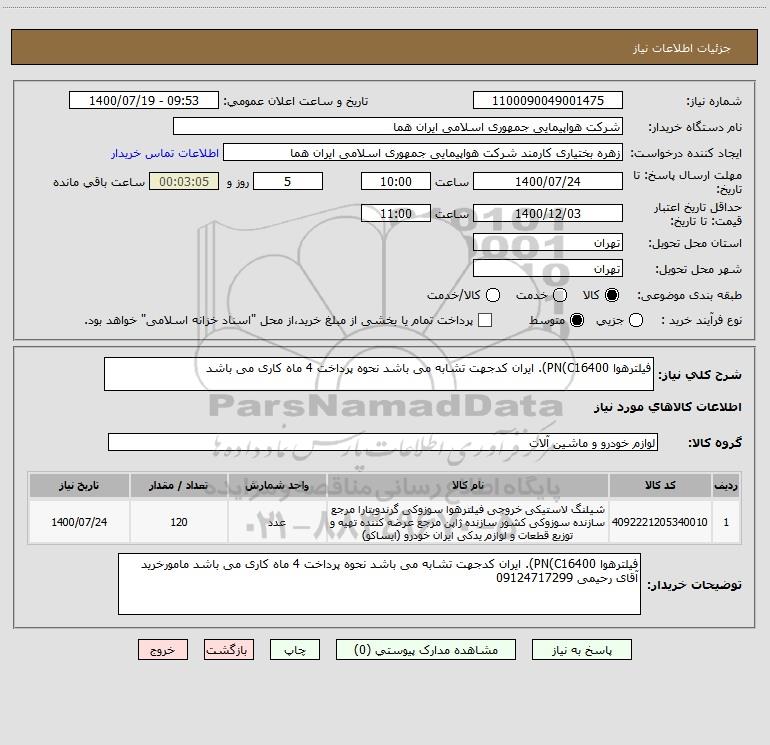The height and width of the screenshot is (745, 770).
Task: Click the need number field 1100090049001475
Action: tap(548, 100)
